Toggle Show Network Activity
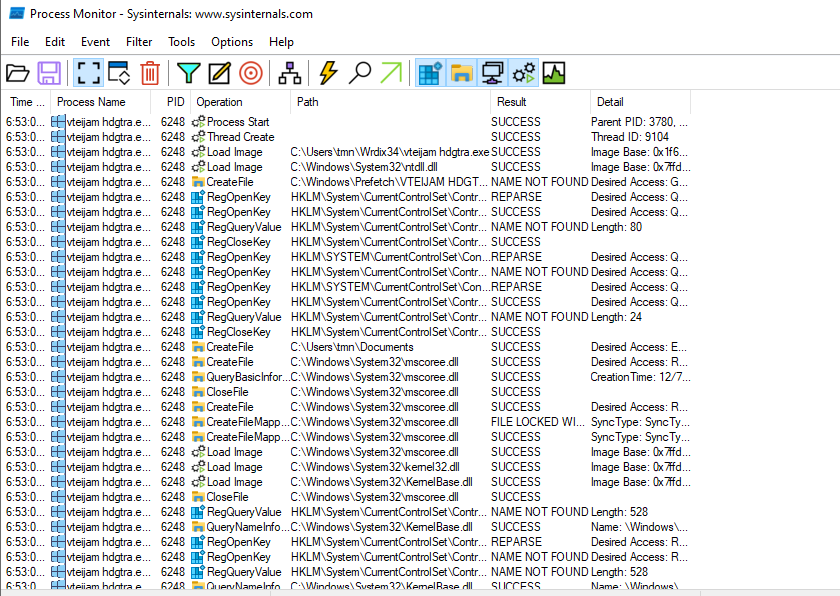This screenshot has height=596, width=840. pyautogui.click(x=492, y=73)
